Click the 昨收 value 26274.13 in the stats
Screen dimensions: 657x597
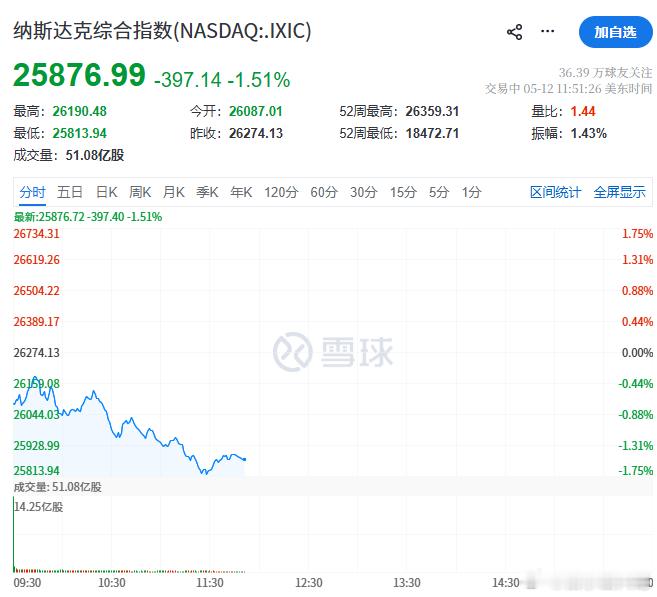tap(256, 133)
